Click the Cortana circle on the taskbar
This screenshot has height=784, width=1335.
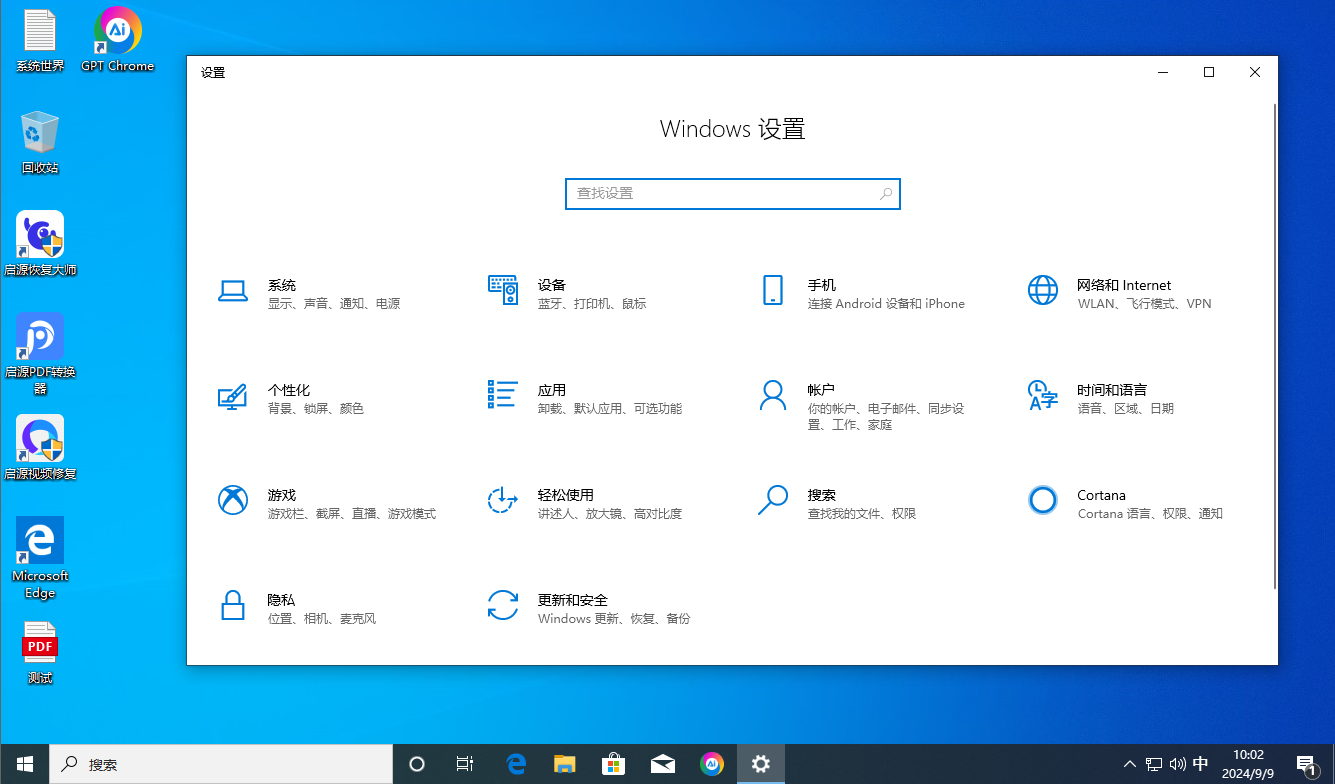click(417, 764)
